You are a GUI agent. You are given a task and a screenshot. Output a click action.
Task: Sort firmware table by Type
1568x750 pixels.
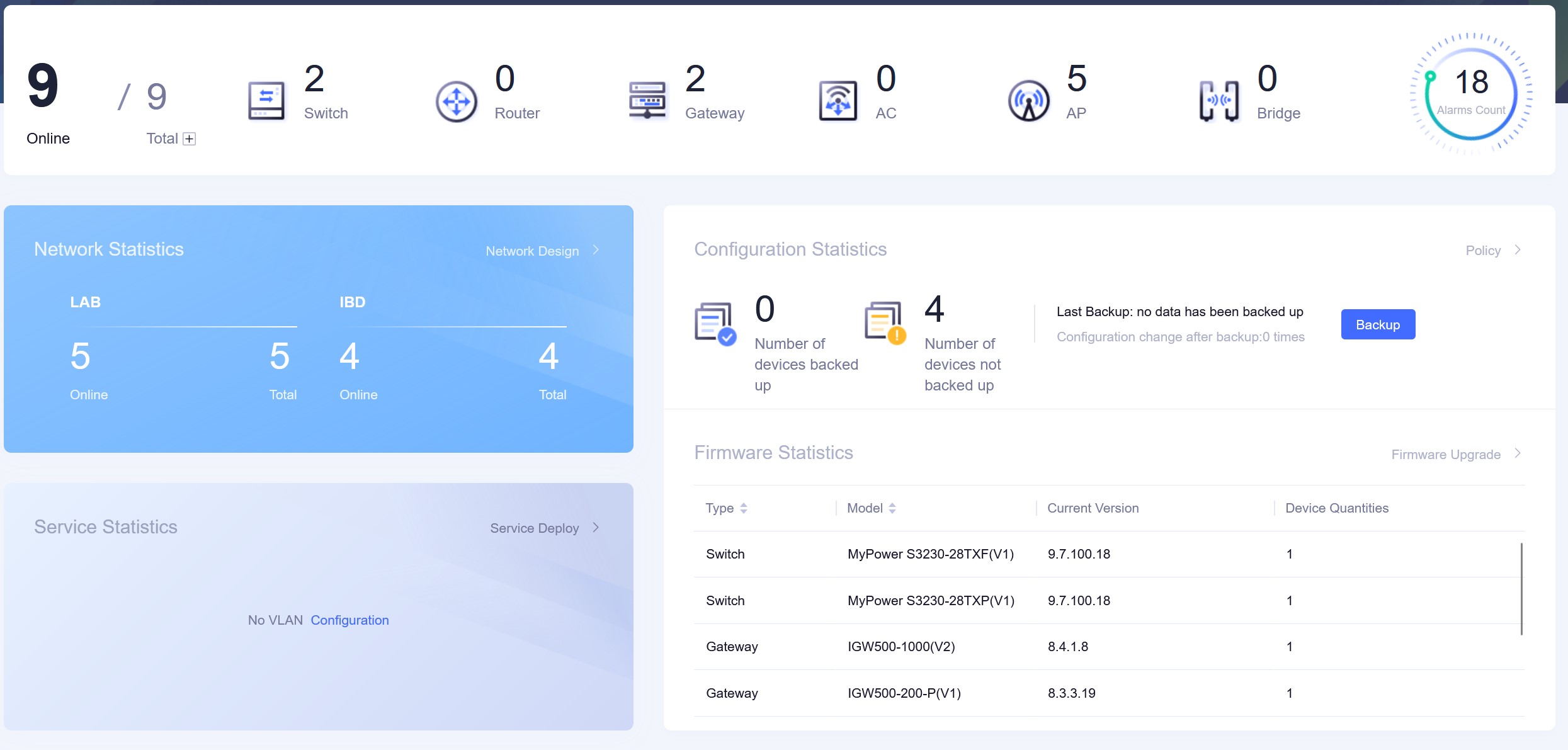744,508
